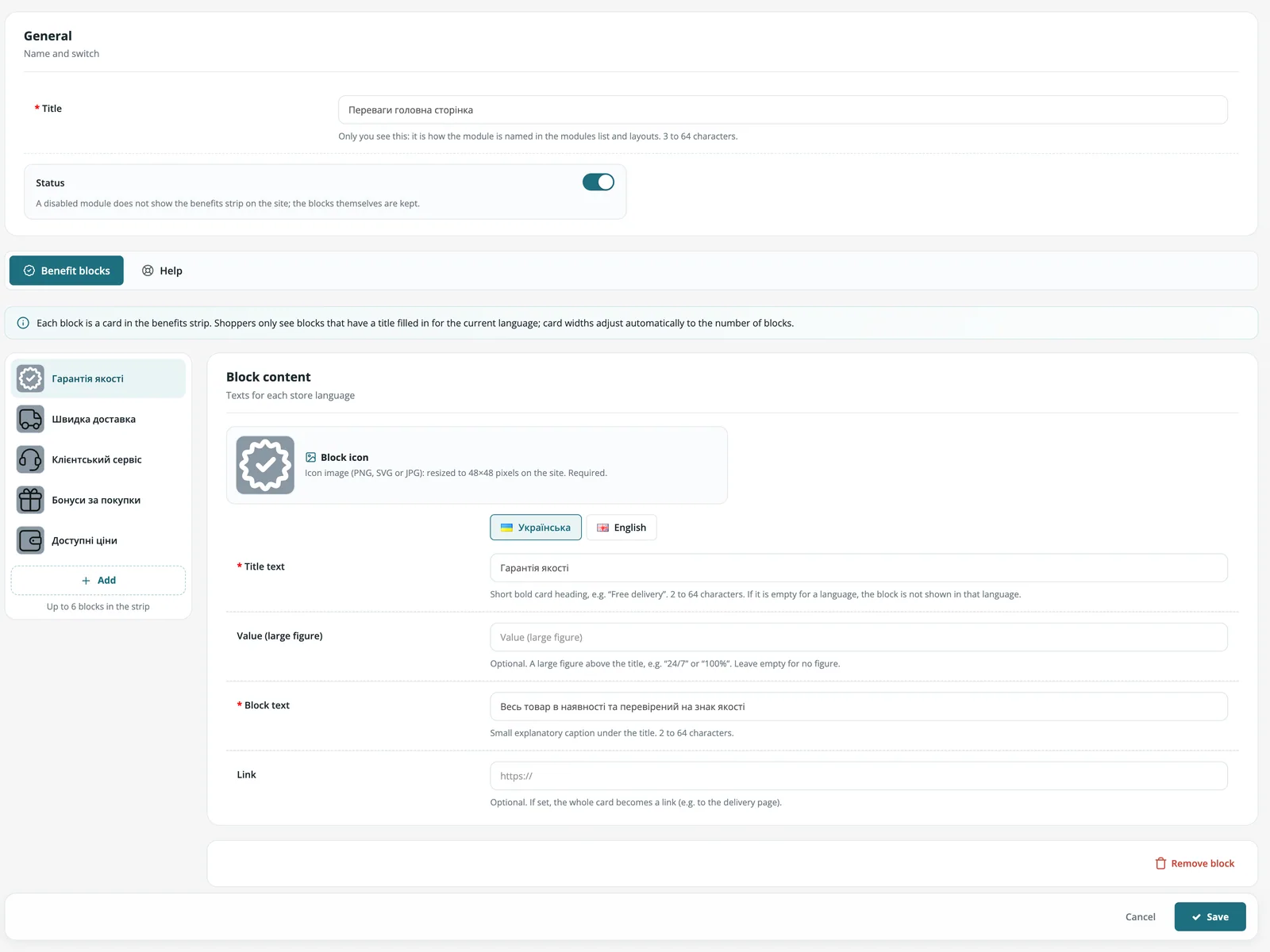Select the Гарантія якості block label
The image size is (1270, 952).
pos(87,379)
